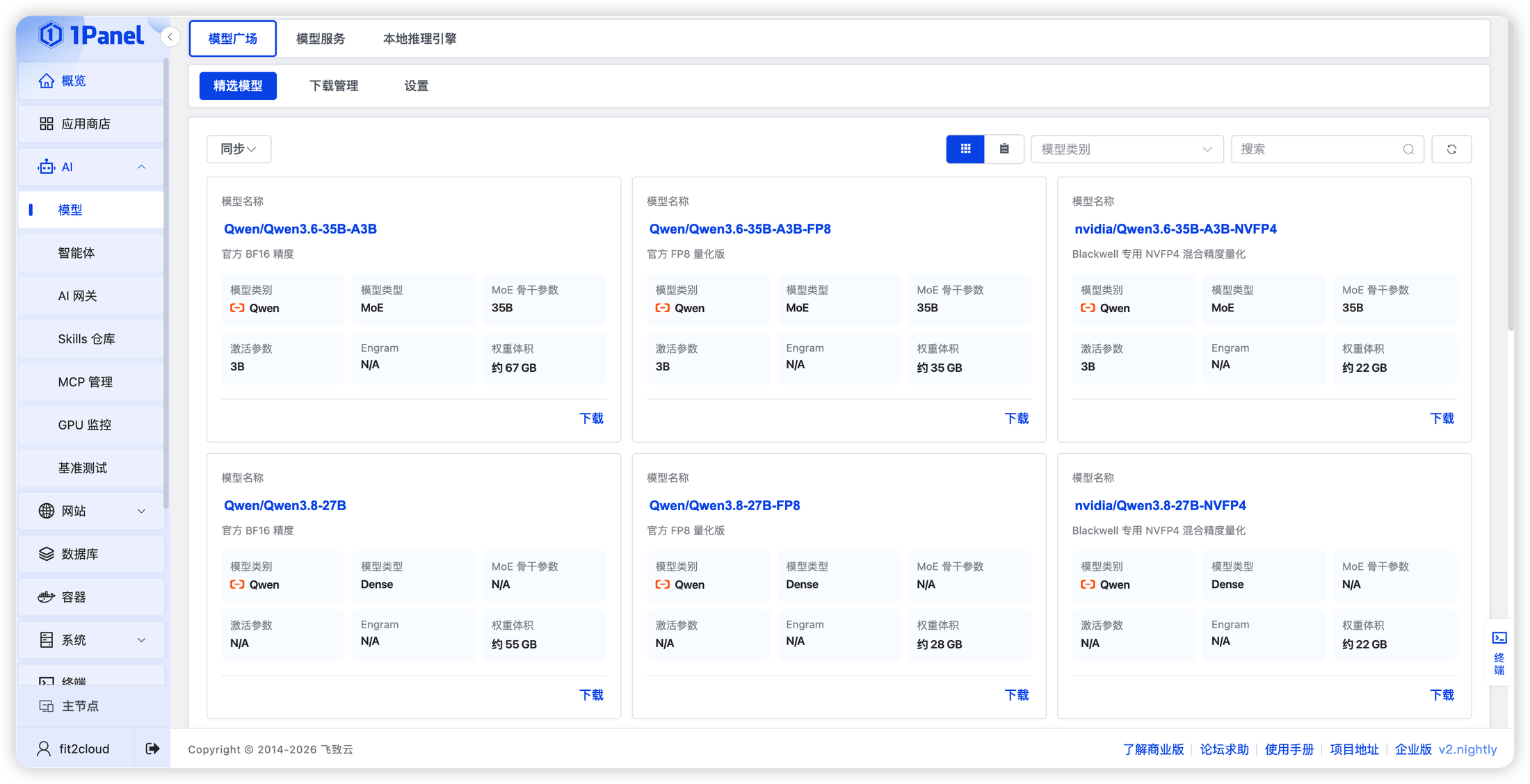This screenshot has width=1530, height=784.
Task: Open the floating 终端 terminal panel
Action: (x=1499, y=652)
